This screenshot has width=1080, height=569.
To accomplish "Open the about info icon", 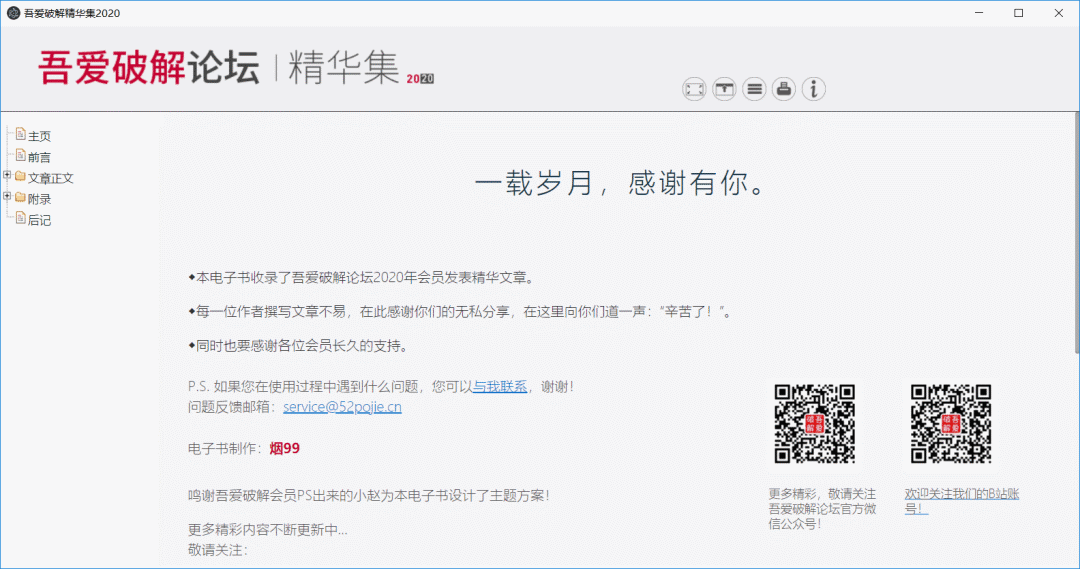I will (813, 89).
